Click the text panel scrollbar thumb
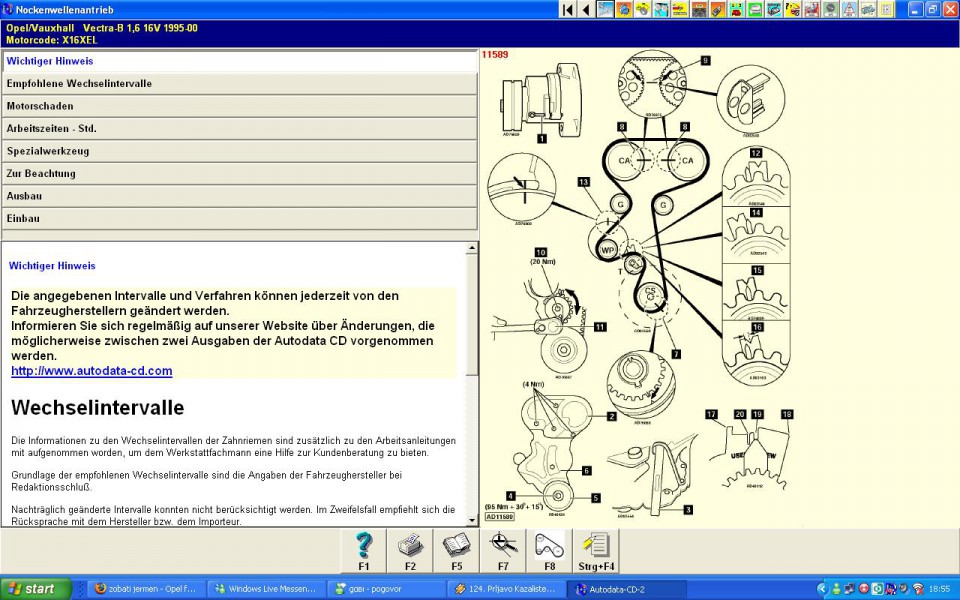 click(471, 314)
